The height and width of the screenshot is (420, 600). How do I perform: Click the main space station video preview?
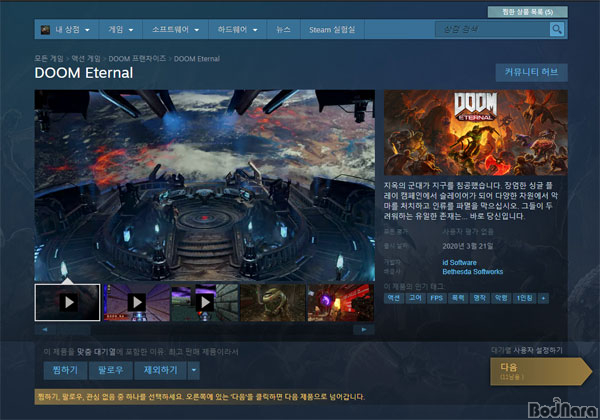coord(205,186)
